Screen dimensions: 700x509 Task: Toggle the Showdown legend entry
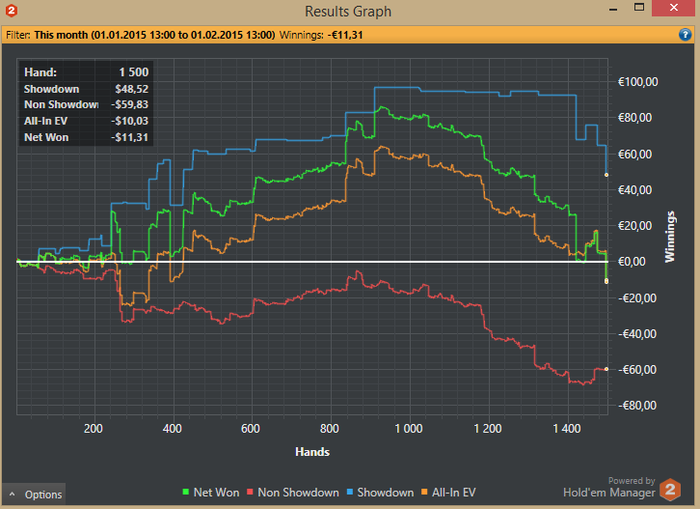[380, 492]
